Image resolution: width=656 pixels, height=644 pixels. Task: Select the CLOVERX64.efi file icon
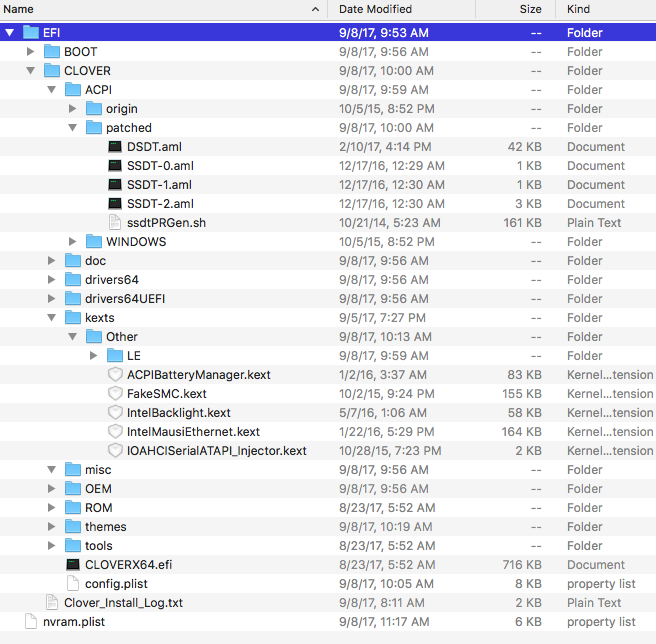point(73,564)
